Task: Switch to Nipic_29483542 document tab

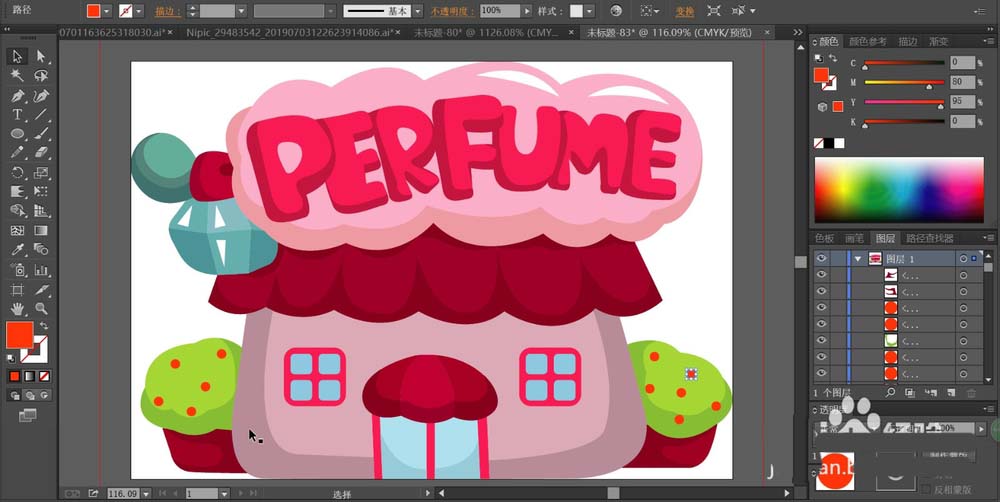Action: (291, 33)
